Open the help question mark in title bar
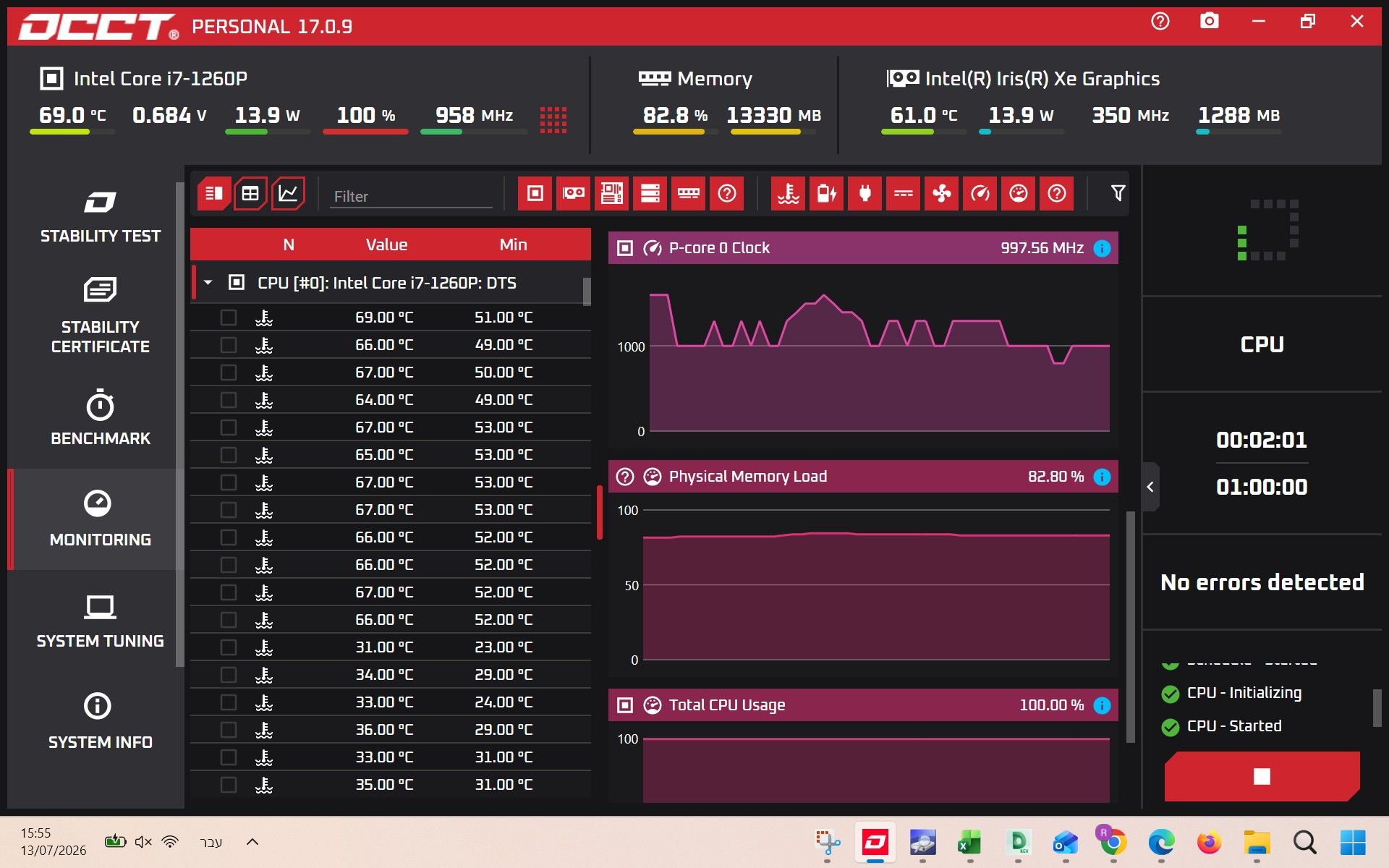 pyautogui.click(x=1160, y=21)
